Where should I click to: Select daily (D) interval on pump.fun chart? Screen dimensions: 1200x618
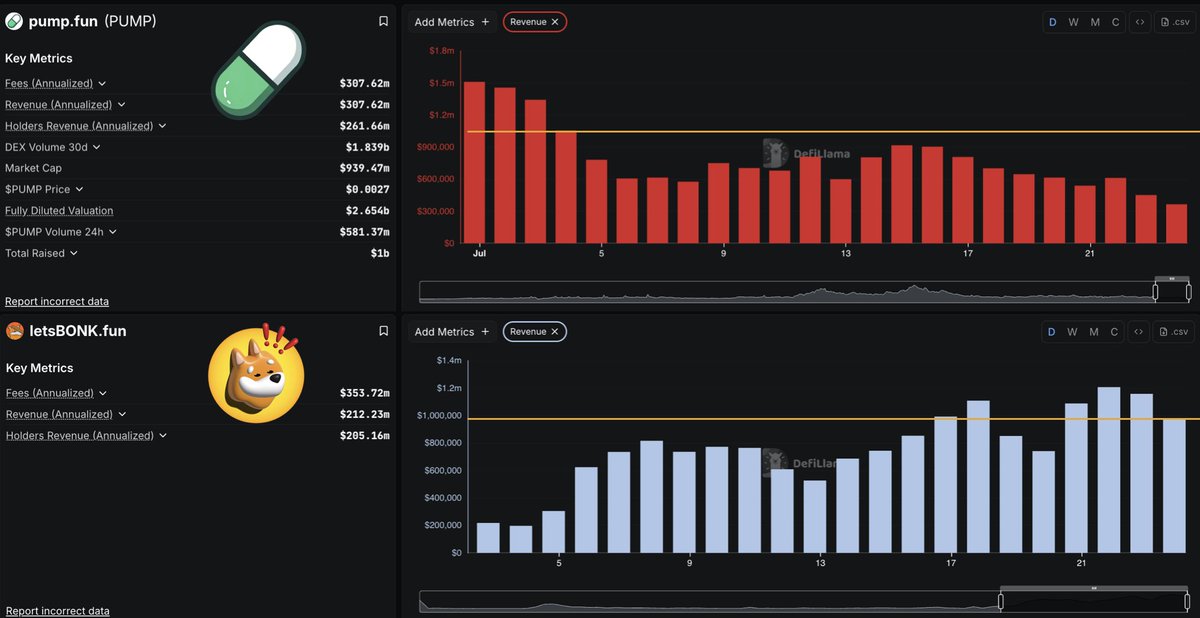coord(1052,22)
